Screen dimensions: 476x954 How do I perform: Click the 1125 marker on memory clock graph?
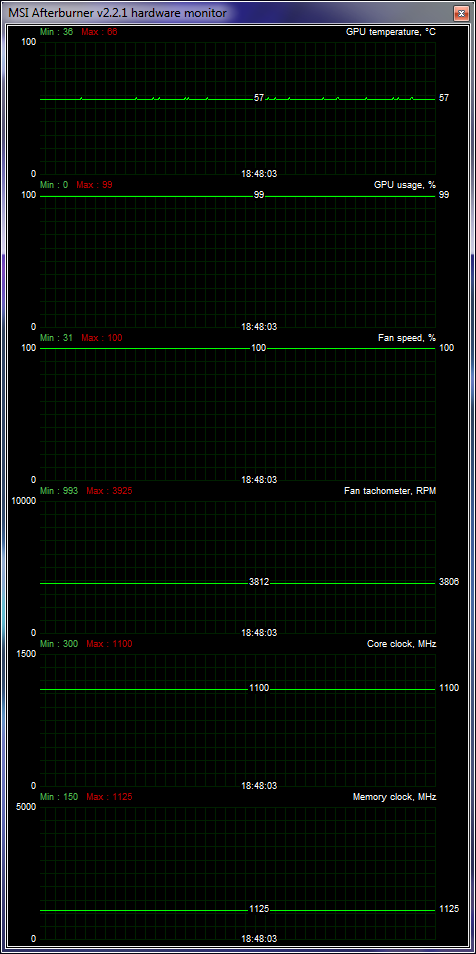pyautogui.click(x=259, y=909)
